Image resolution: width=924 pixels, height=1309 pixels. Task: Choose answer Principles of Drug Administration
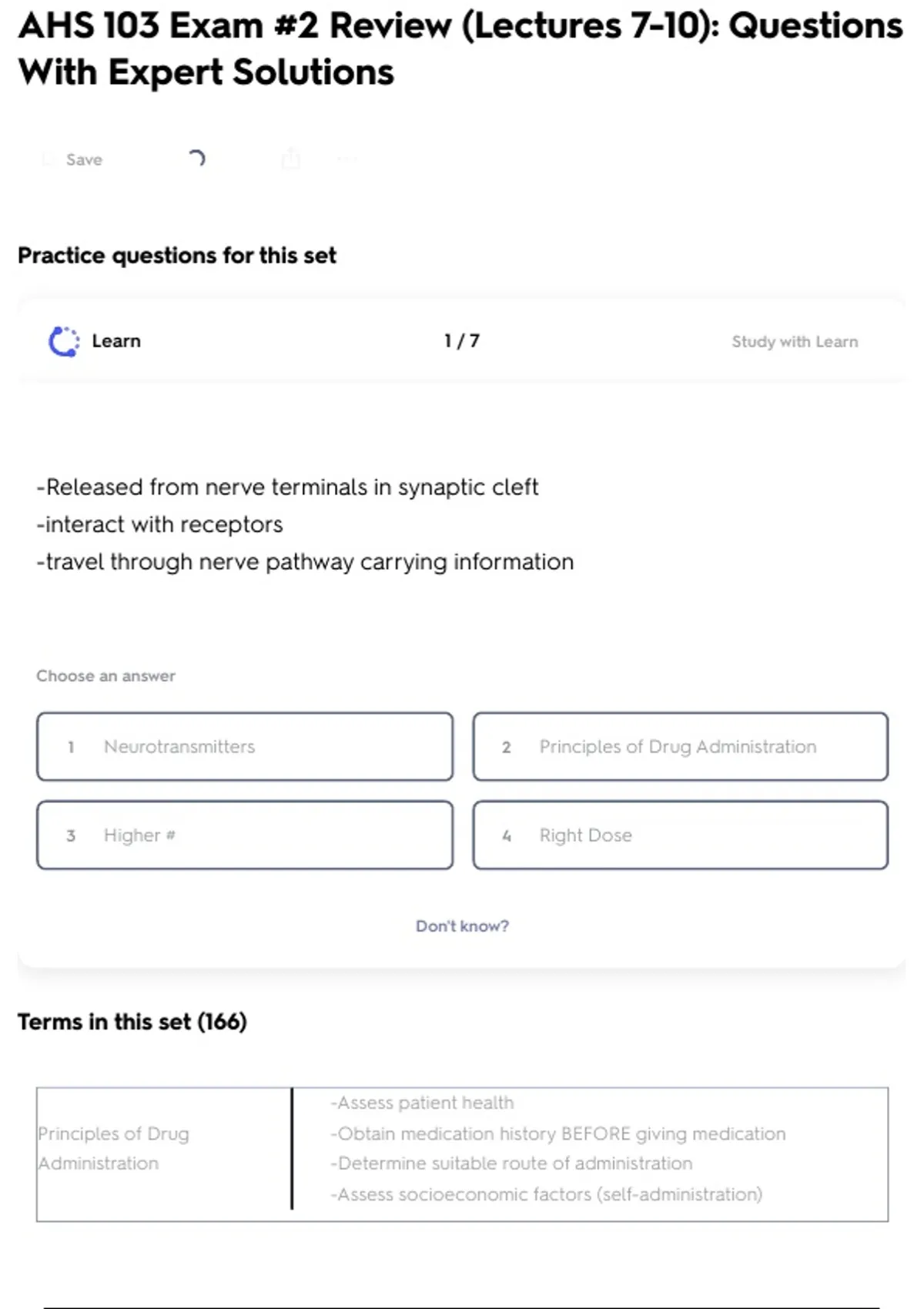(680, 746)
